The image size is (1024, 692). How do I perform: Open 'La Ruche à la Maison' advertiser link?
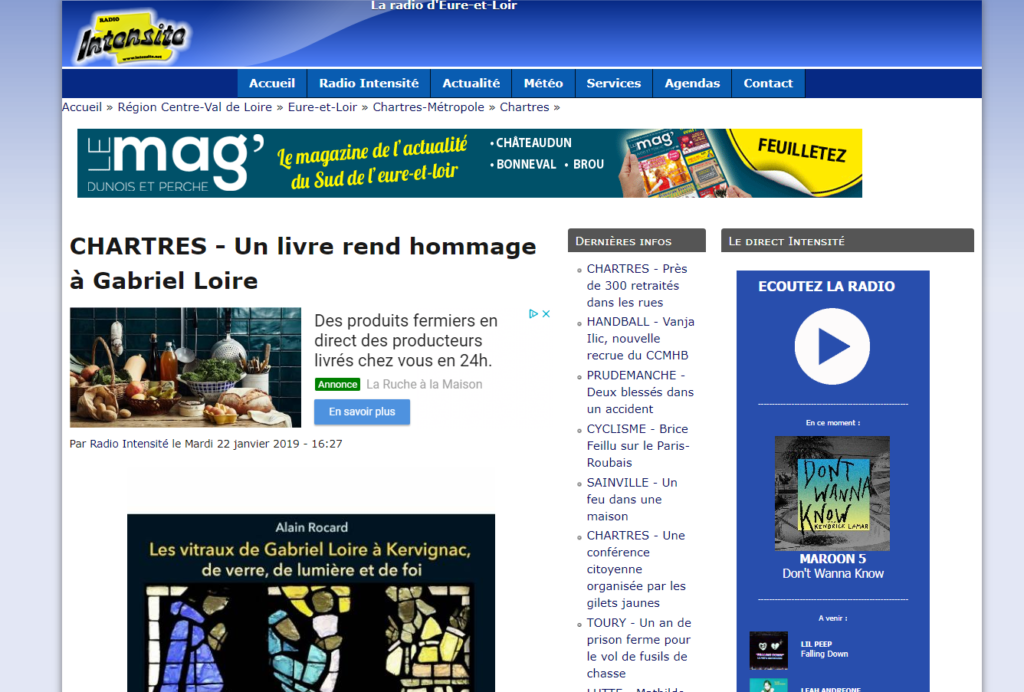coord(424,385)
